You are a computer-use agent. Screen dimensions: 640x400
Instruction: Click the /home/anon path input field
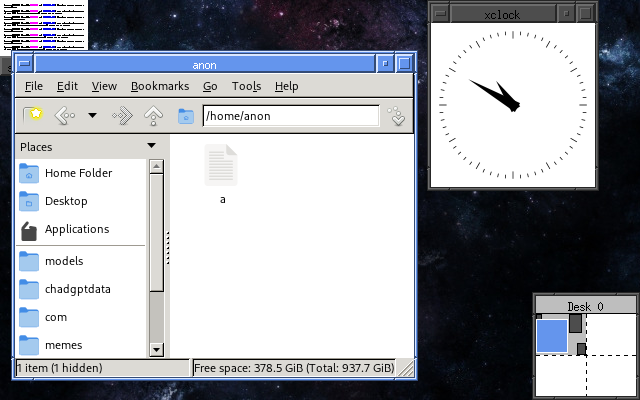tap(291, 116)
